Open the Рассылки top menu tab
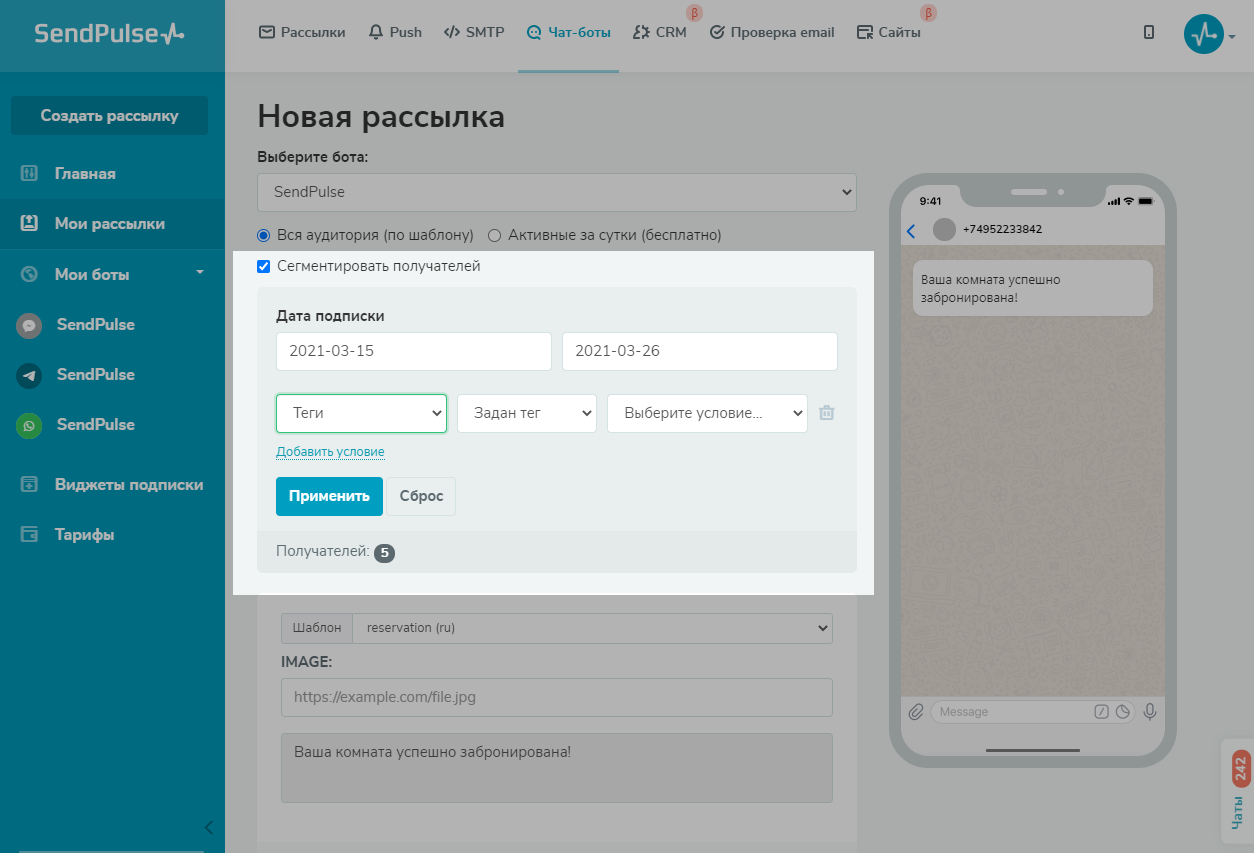 click(x=302, y=32)
